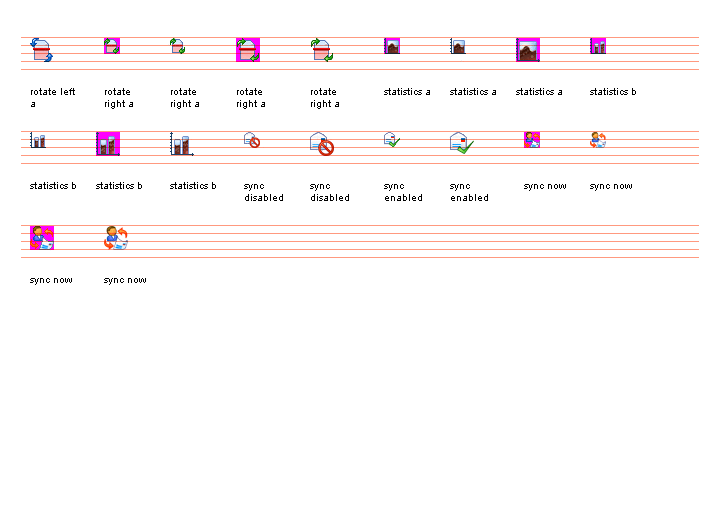Click the small statistics b icon on magenta background

[x=598, y=46]
